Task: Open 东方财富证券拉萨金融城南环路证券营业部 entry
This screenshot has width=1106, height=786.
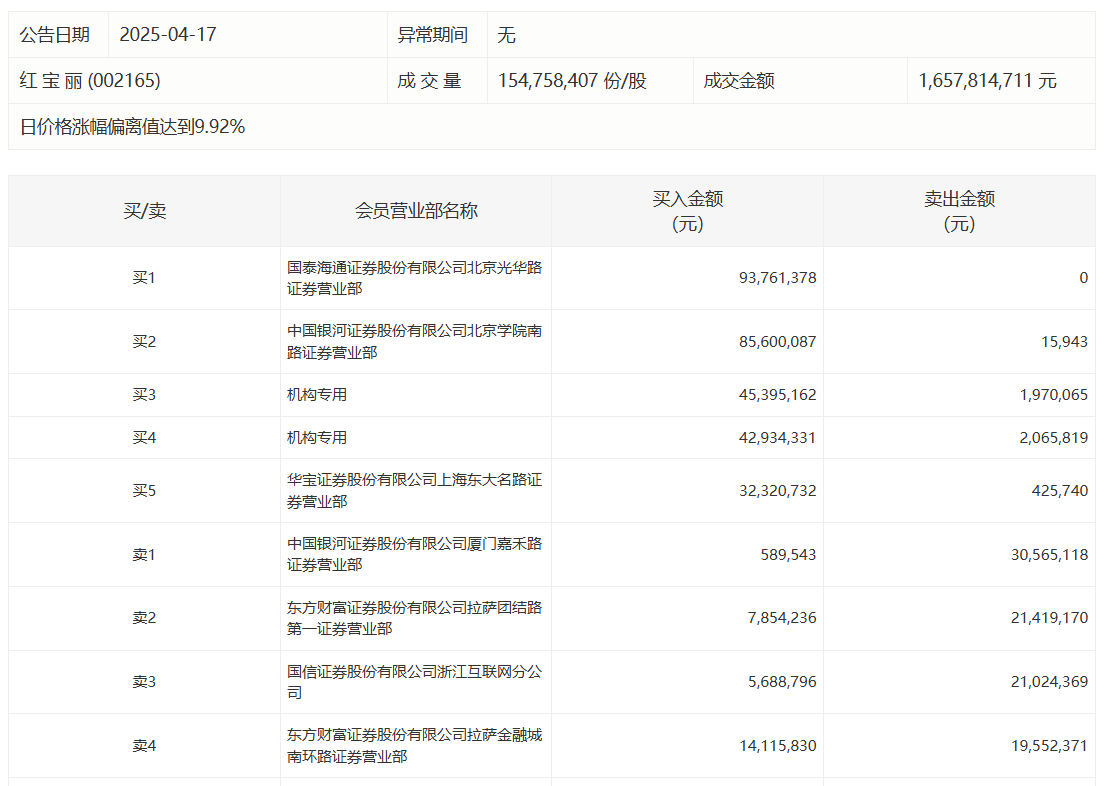Action: (x=414, y=746)
